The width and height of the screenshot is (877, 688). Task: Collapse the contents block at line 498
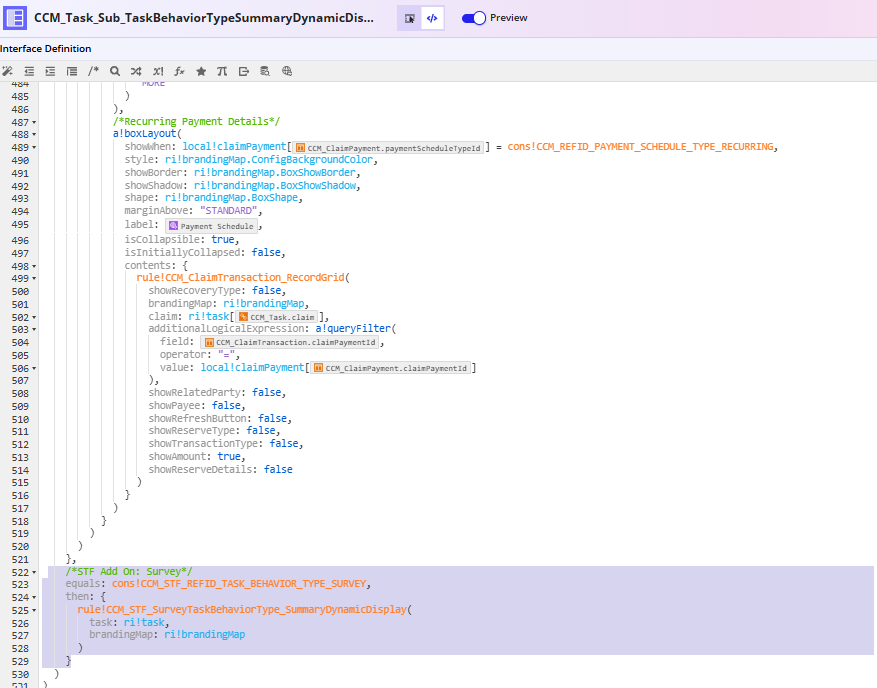click(34, 267)
